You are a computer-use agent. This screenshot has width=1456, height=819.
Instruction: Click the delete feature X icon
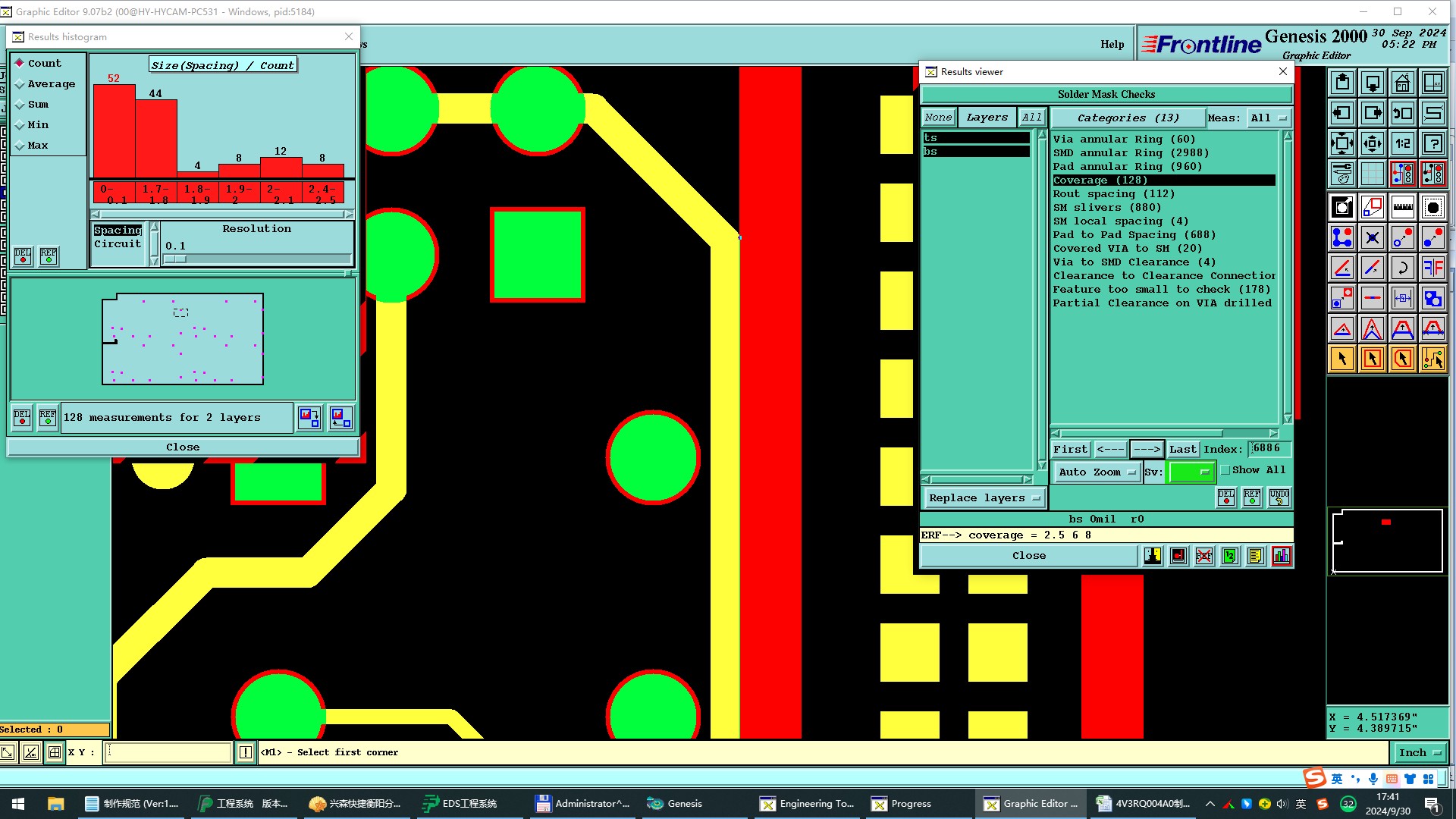(x=1372, y=237)
